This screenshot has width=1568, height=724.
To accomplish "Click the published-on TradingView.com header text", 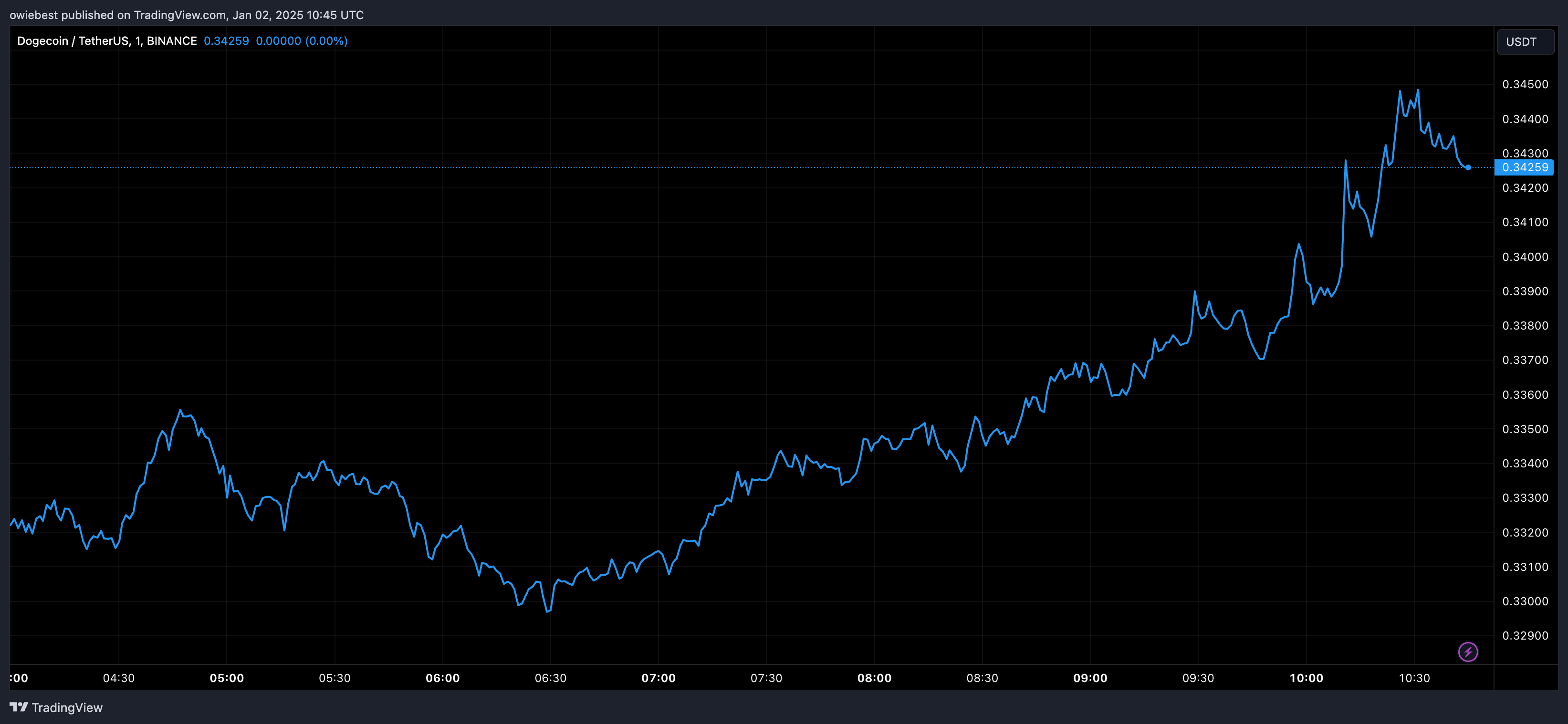I will (186, 15).
